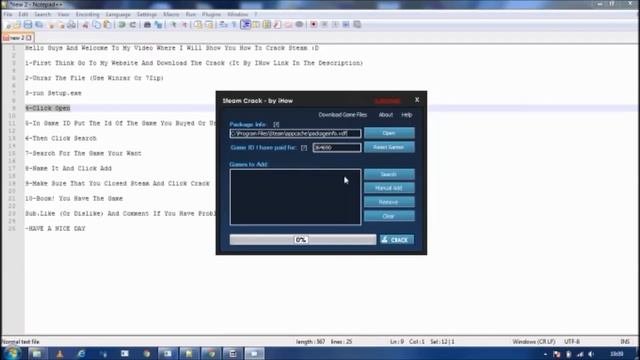Viewport: 640px width, 360px height.
Task: Open the Search menu
Action: tap(42, 14)
